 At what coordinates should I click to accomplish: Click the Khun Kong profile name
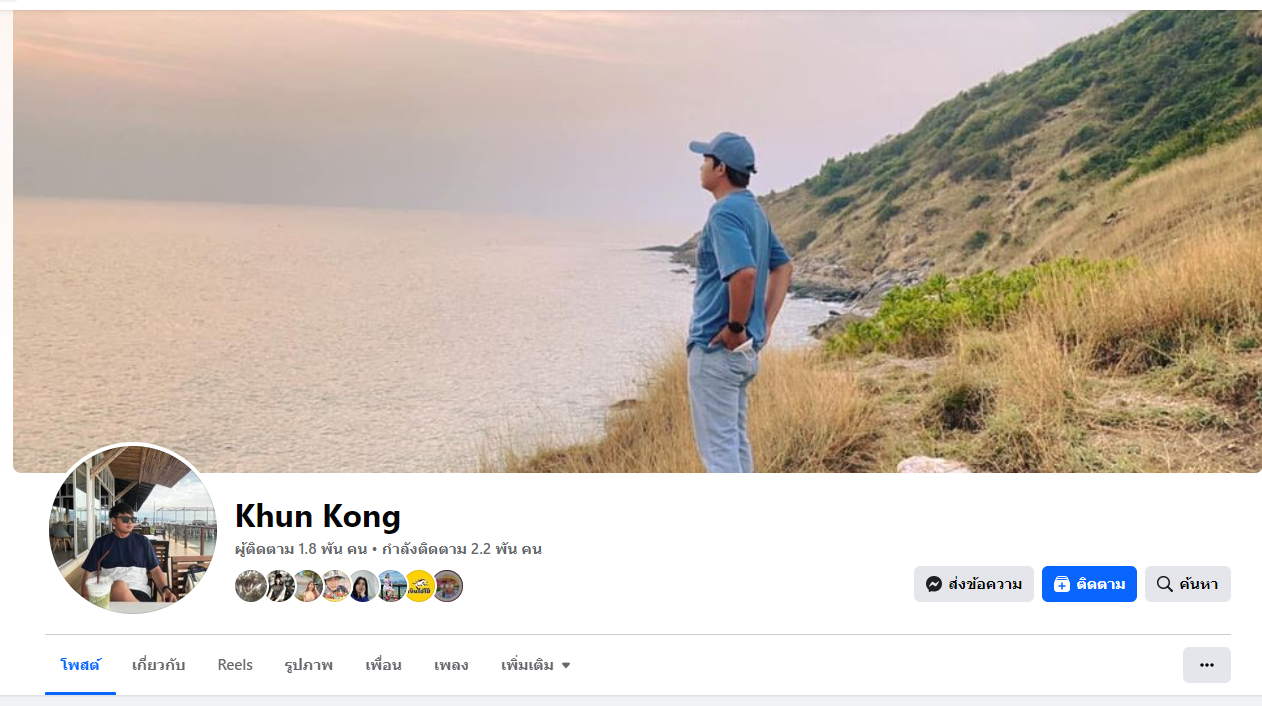(x=318, y=516)
